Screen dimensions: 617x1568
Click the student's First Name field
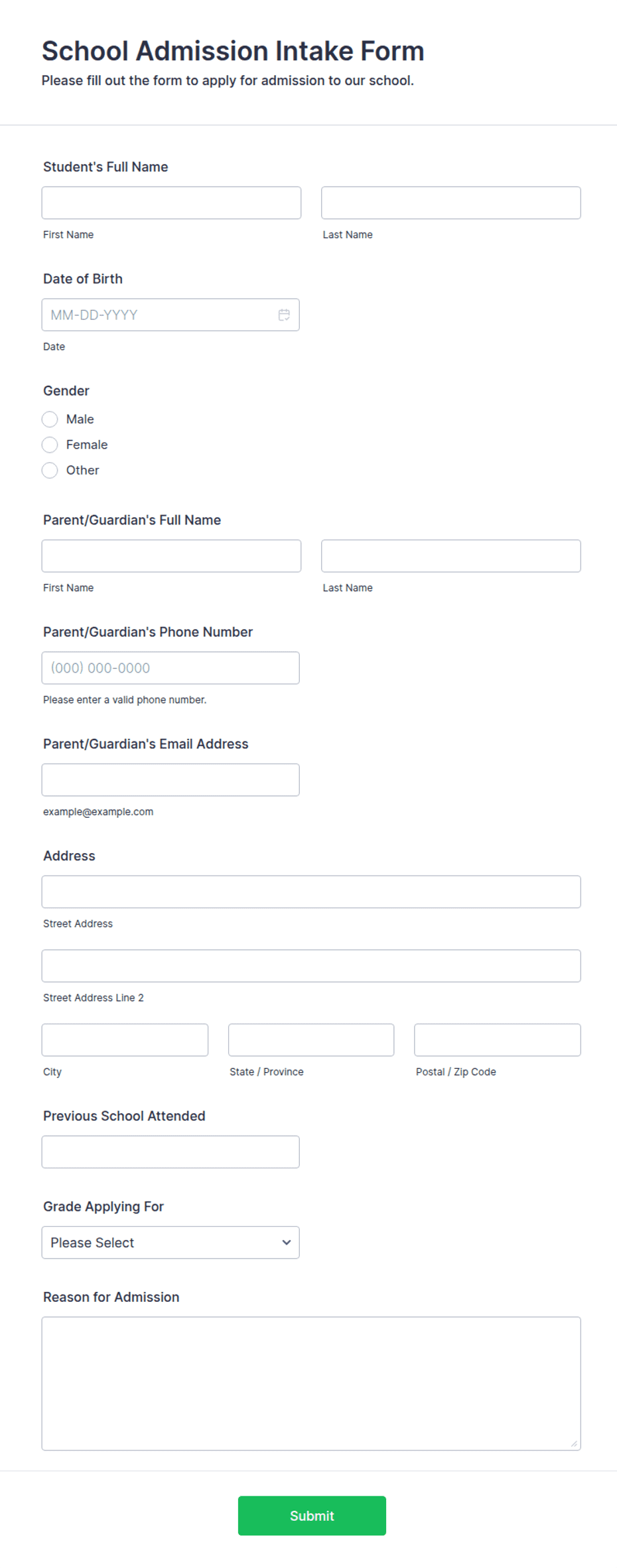point(171,203)
